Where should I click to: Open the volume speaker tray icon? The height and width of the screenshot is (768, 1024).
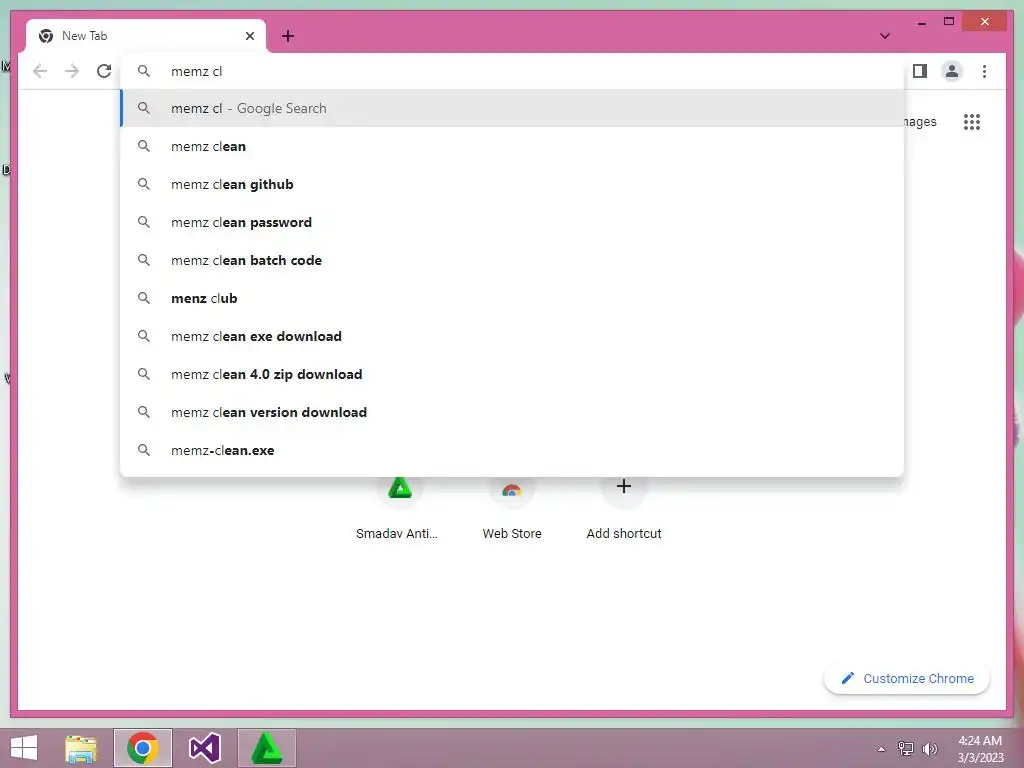point(930,749)
